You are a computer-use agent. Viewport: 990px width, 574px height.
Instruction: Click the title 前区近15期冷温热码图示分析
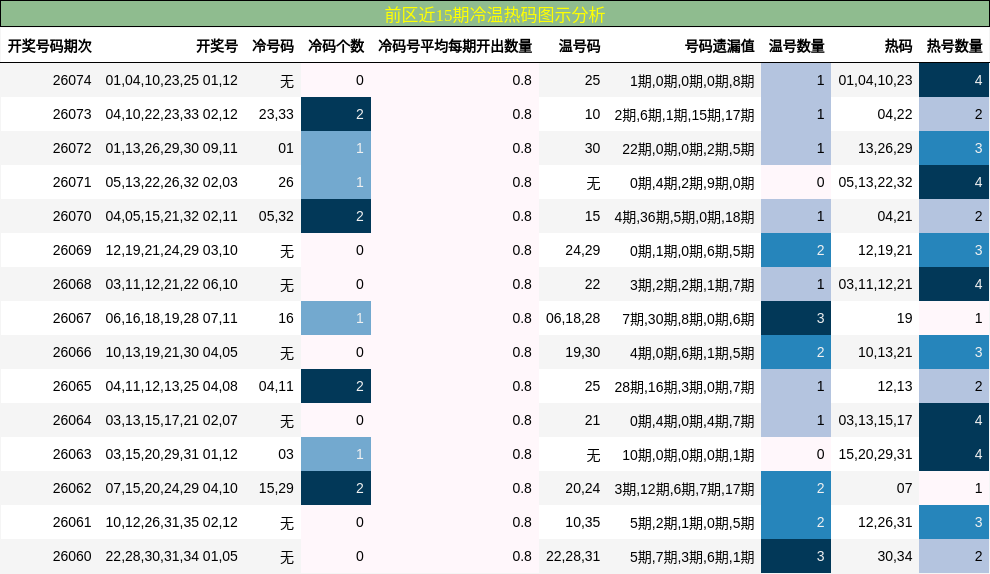tap(494, 15)
